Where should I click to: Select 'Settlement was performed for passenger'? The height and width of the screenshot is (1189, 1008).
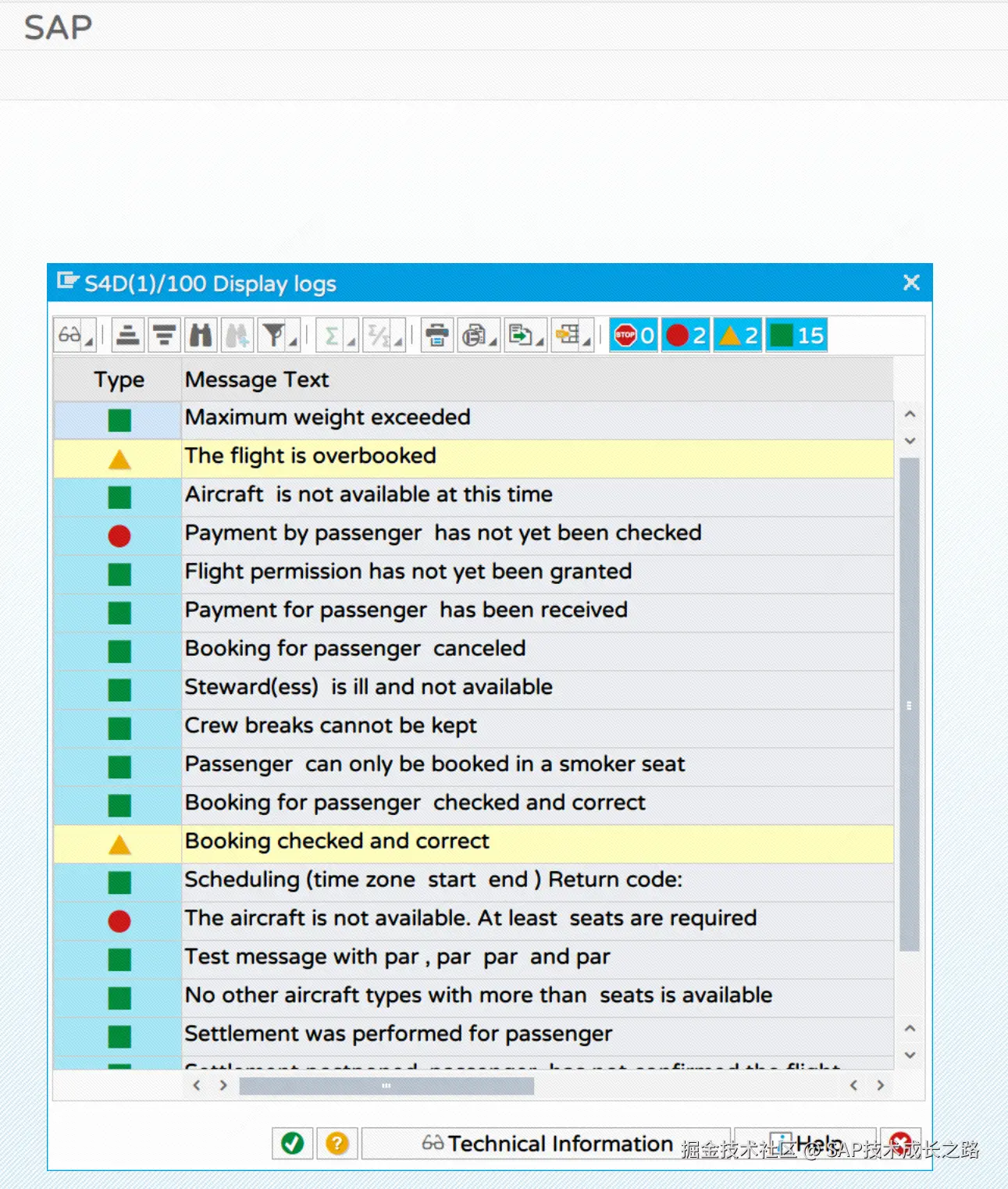tap(398, 1034)
